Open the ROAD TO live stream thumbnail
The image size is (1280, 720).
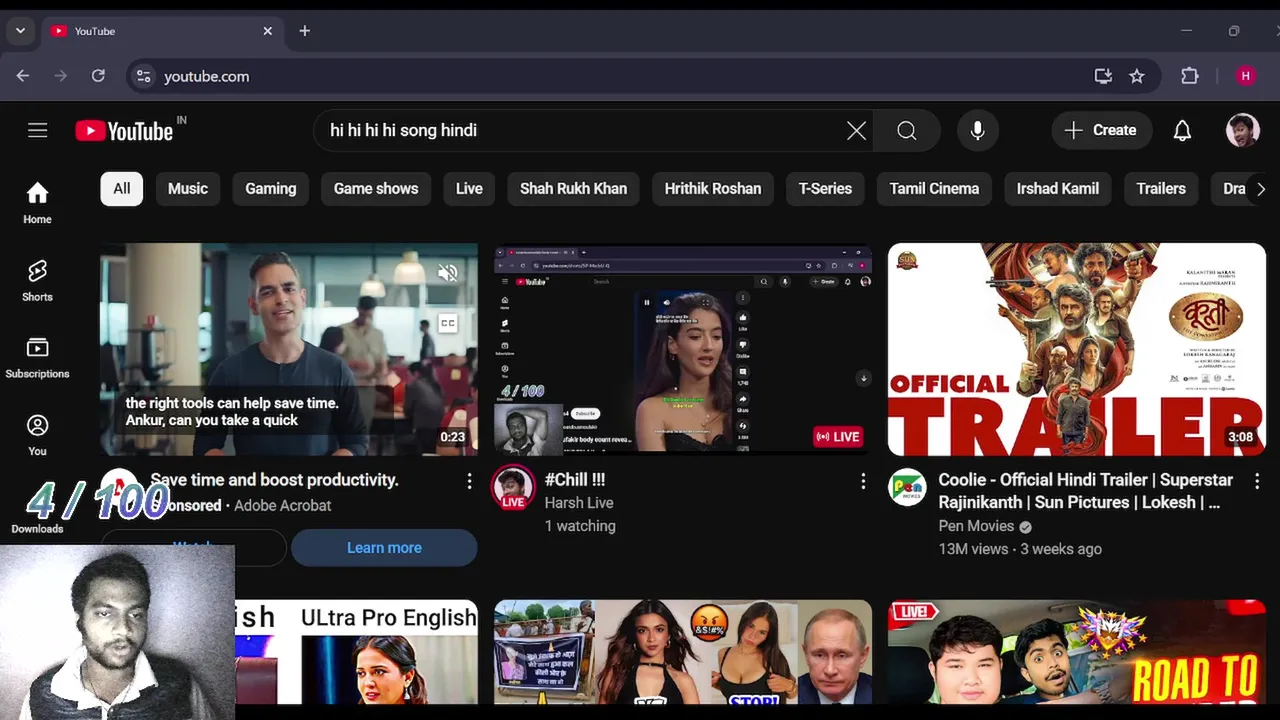[x=1077, y=652]
